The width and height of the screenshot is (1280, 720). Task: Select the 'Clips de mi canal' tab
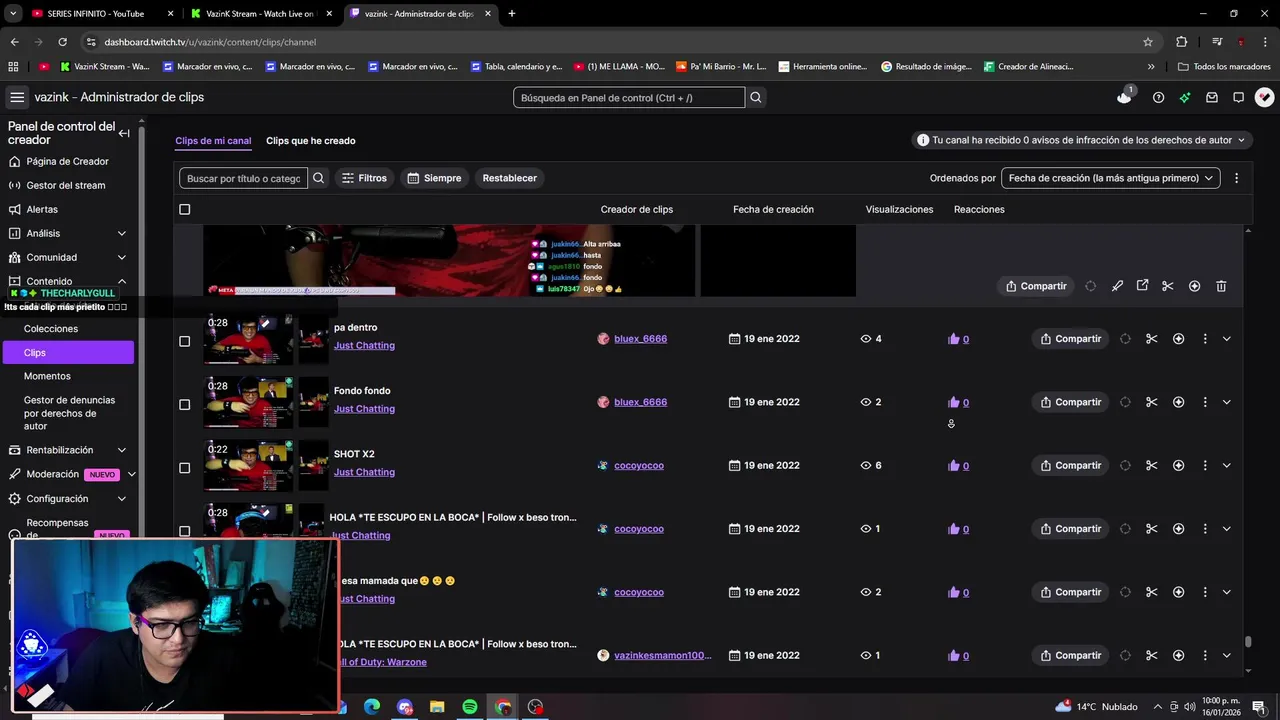click(213, 141)
